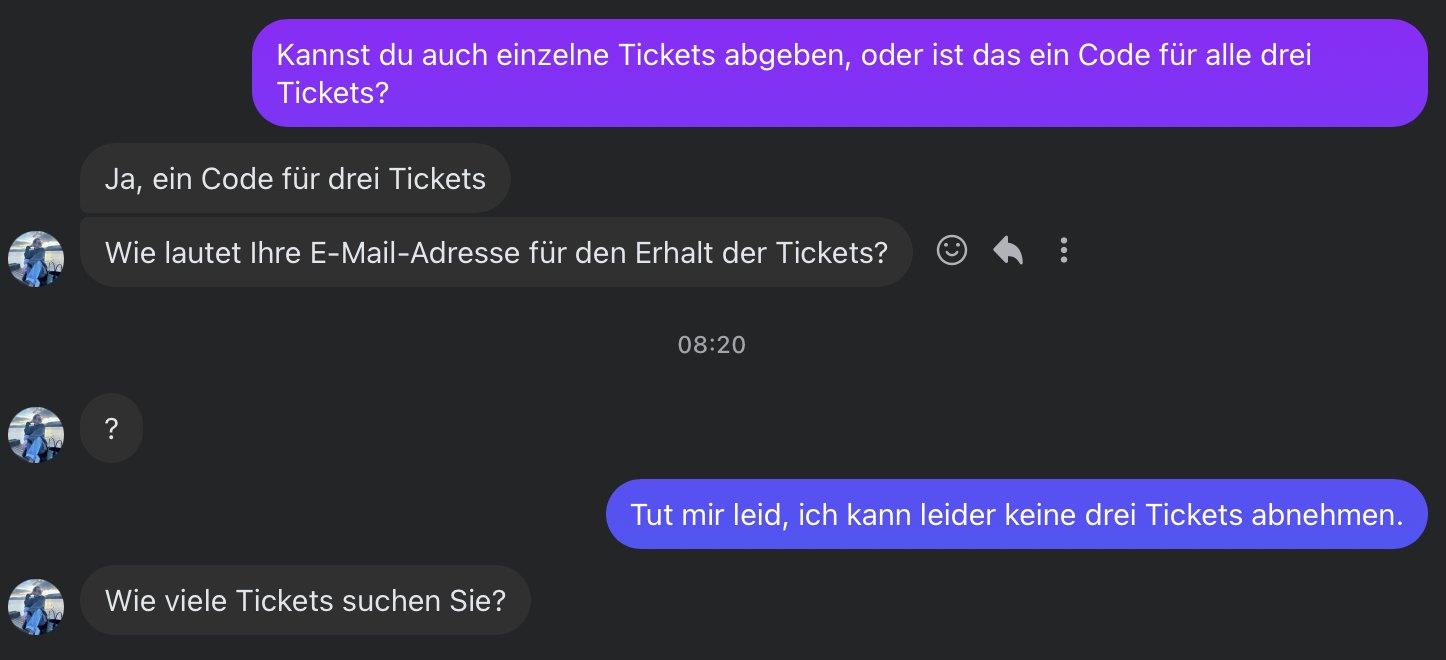Click the '?' message bubble
Viewport: 1446px width, 660px height.
[x=111, y=429]
